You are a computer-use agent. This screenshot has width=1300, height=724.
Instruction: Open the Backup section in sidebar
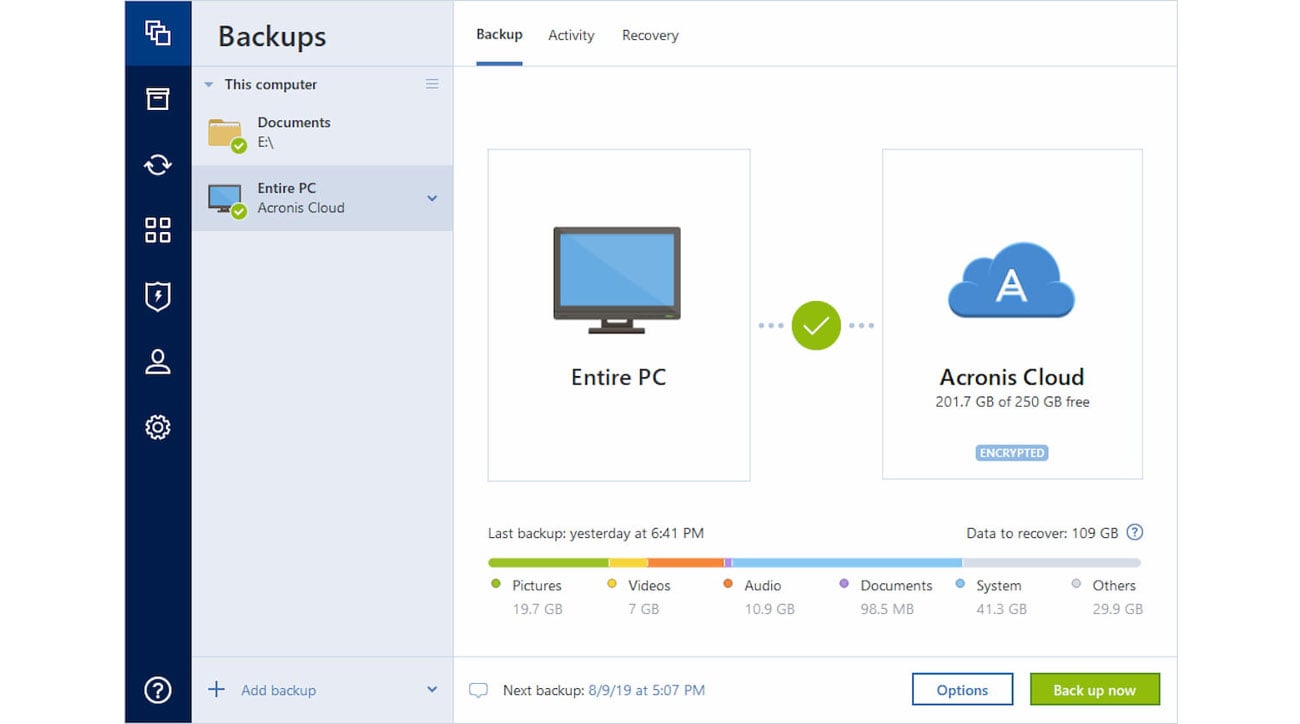(158, 33)
